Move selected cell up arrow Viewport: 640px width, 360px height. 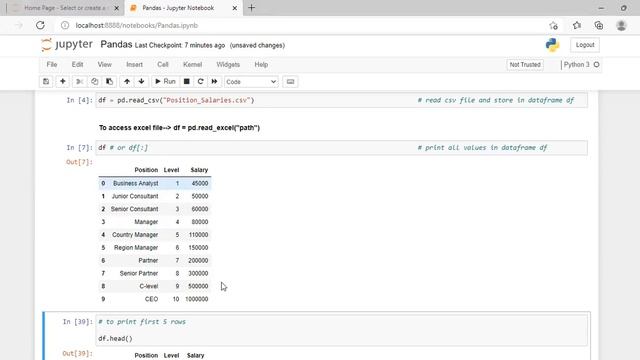[x=127, y=82]
